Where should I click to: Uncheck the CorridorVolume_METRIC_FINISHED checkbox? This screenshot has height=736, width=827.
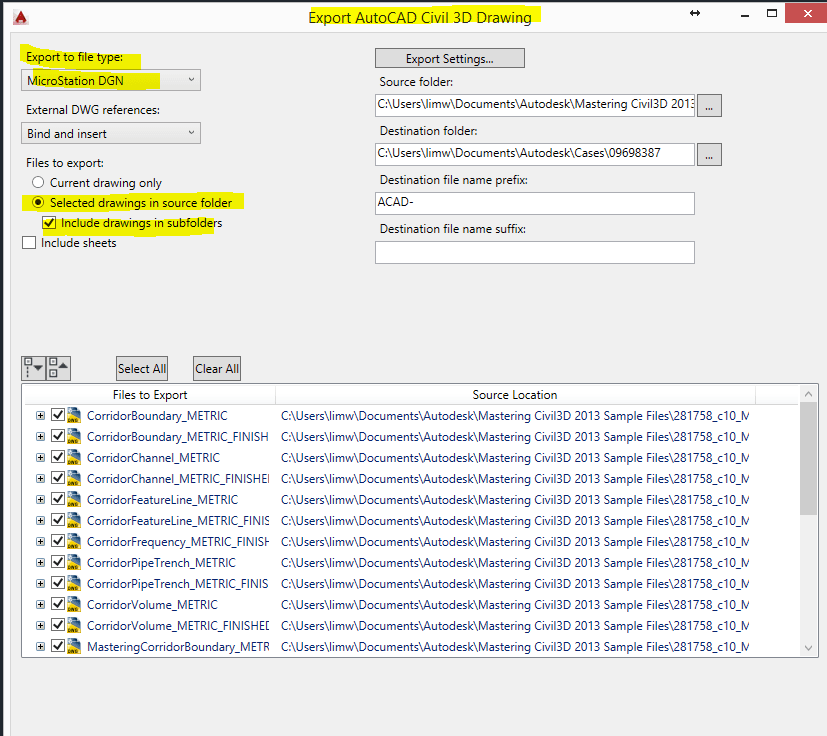[58, 625]
